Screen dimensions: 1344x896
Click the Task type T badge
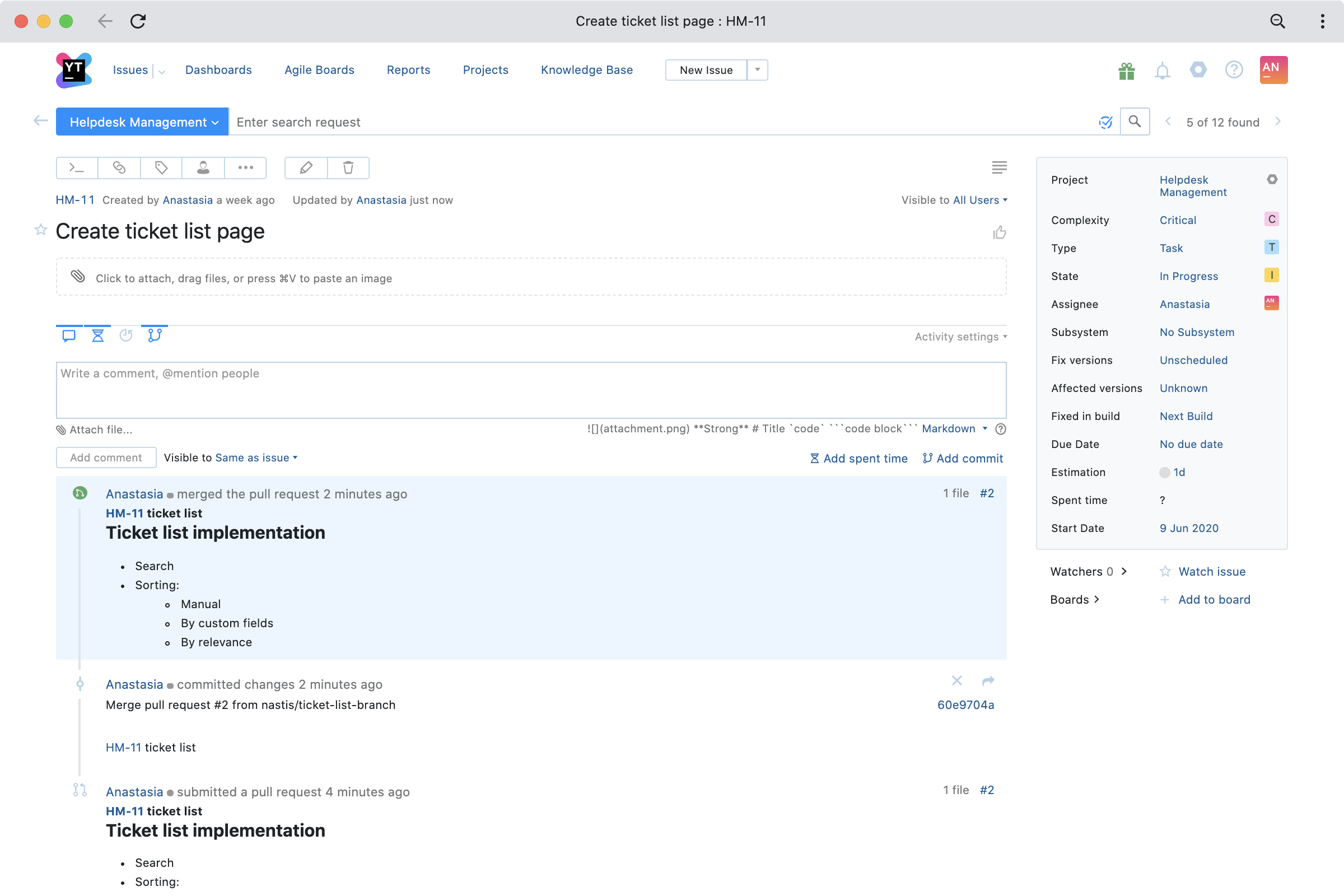pos(1271,248)
